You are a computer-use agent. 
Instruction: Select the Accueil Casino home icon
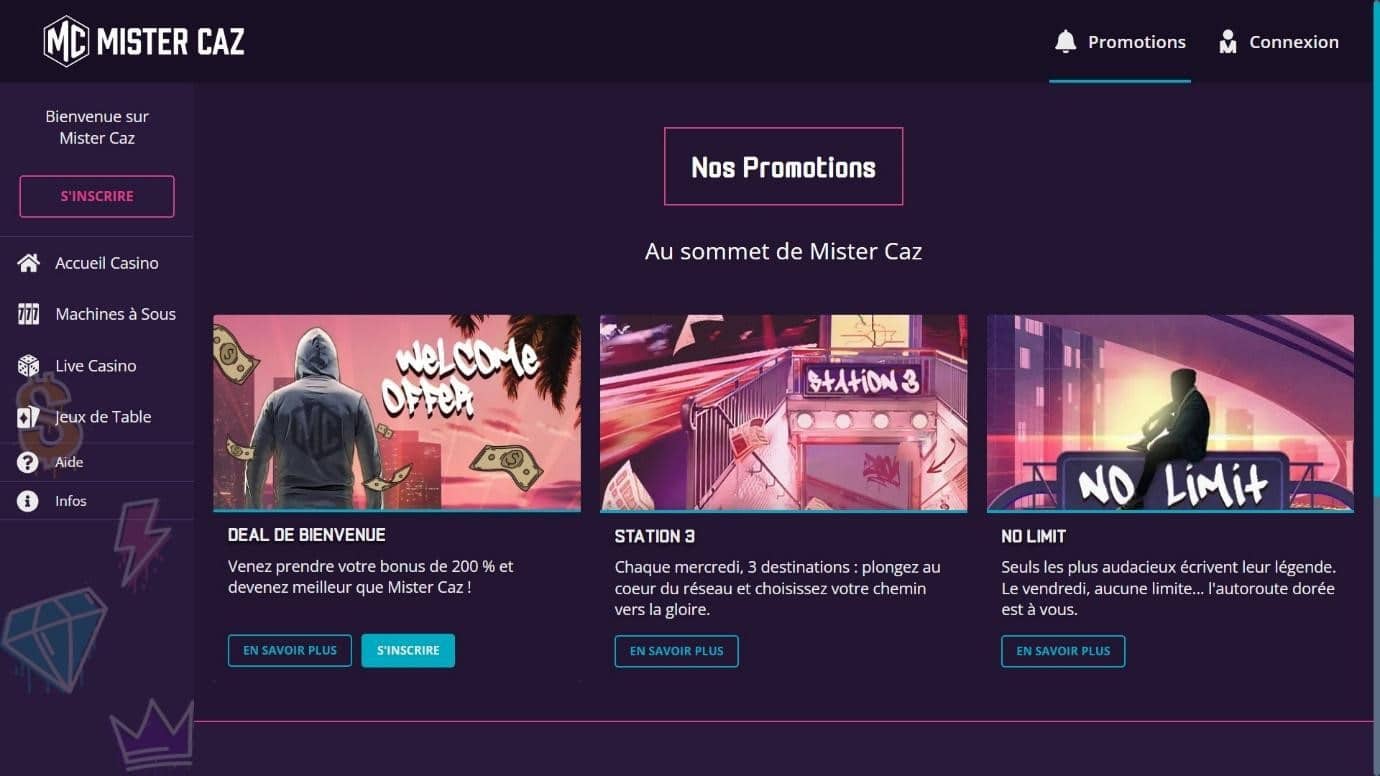(29, 263)
